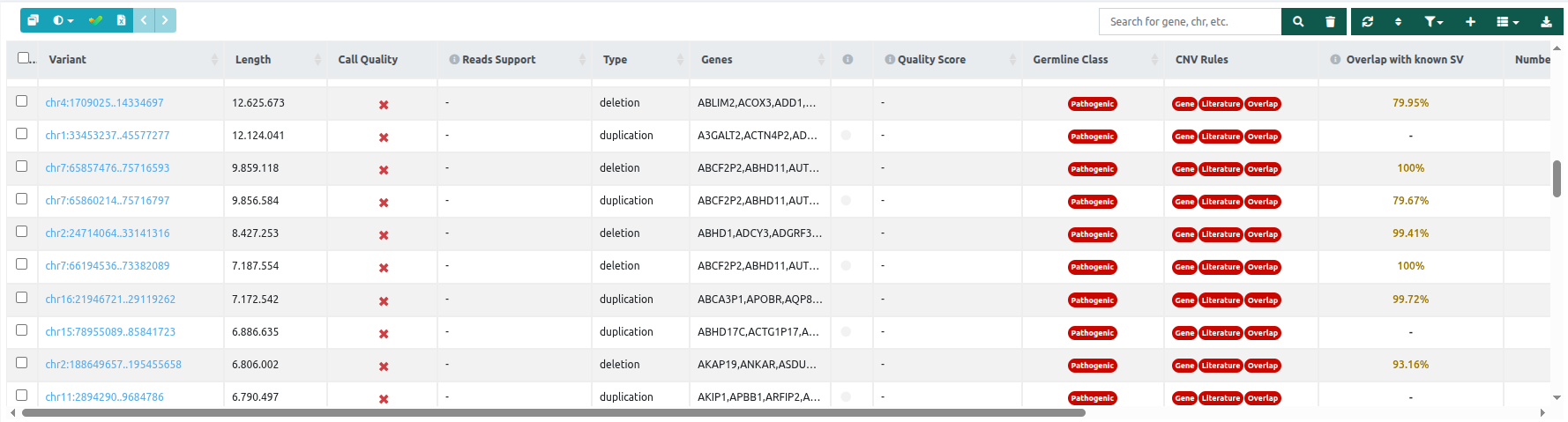Sort by the Variant column header
Viewport: 1568px width, 422px height.
click(68, 60)
